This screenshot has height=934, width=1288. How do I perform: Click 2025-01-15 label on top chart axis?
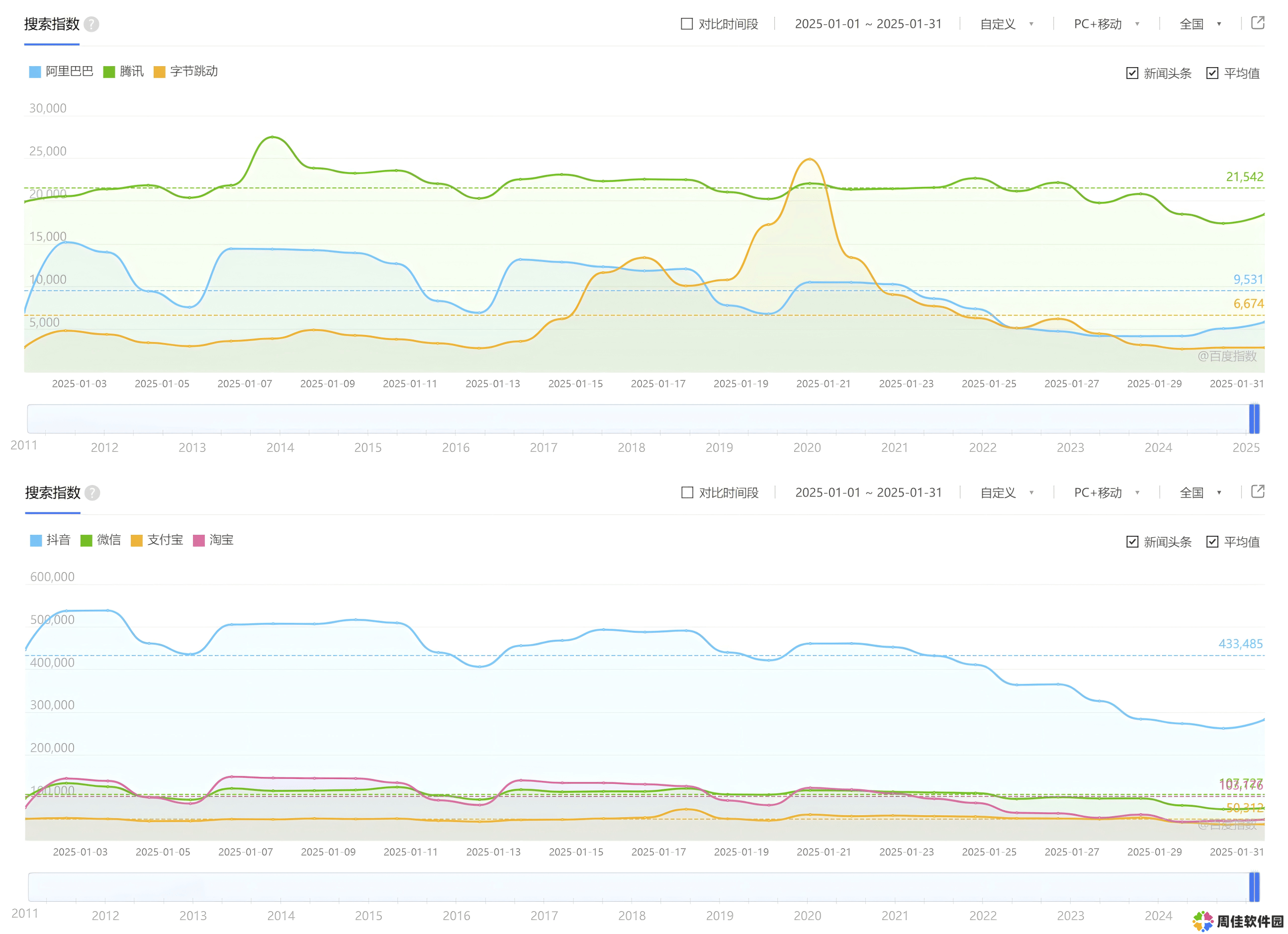(575, 384)
